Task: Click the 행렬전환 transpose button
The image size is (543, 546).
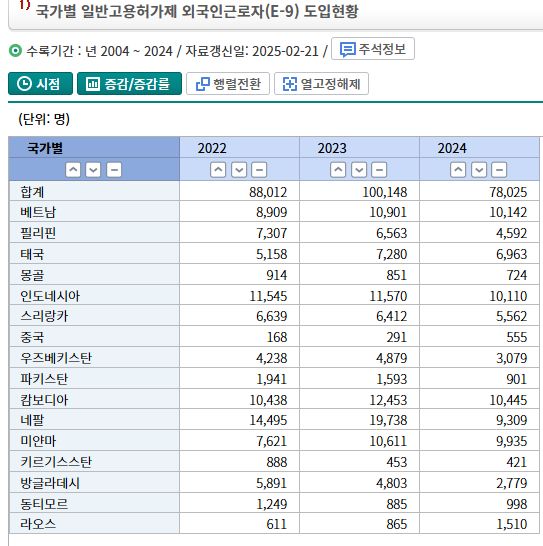Action: [x=228, y=84]
